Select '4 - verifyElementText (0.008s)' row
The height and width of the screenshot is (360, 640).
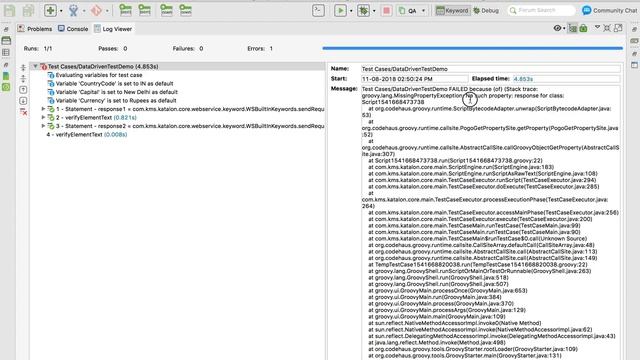coord(87,135)
